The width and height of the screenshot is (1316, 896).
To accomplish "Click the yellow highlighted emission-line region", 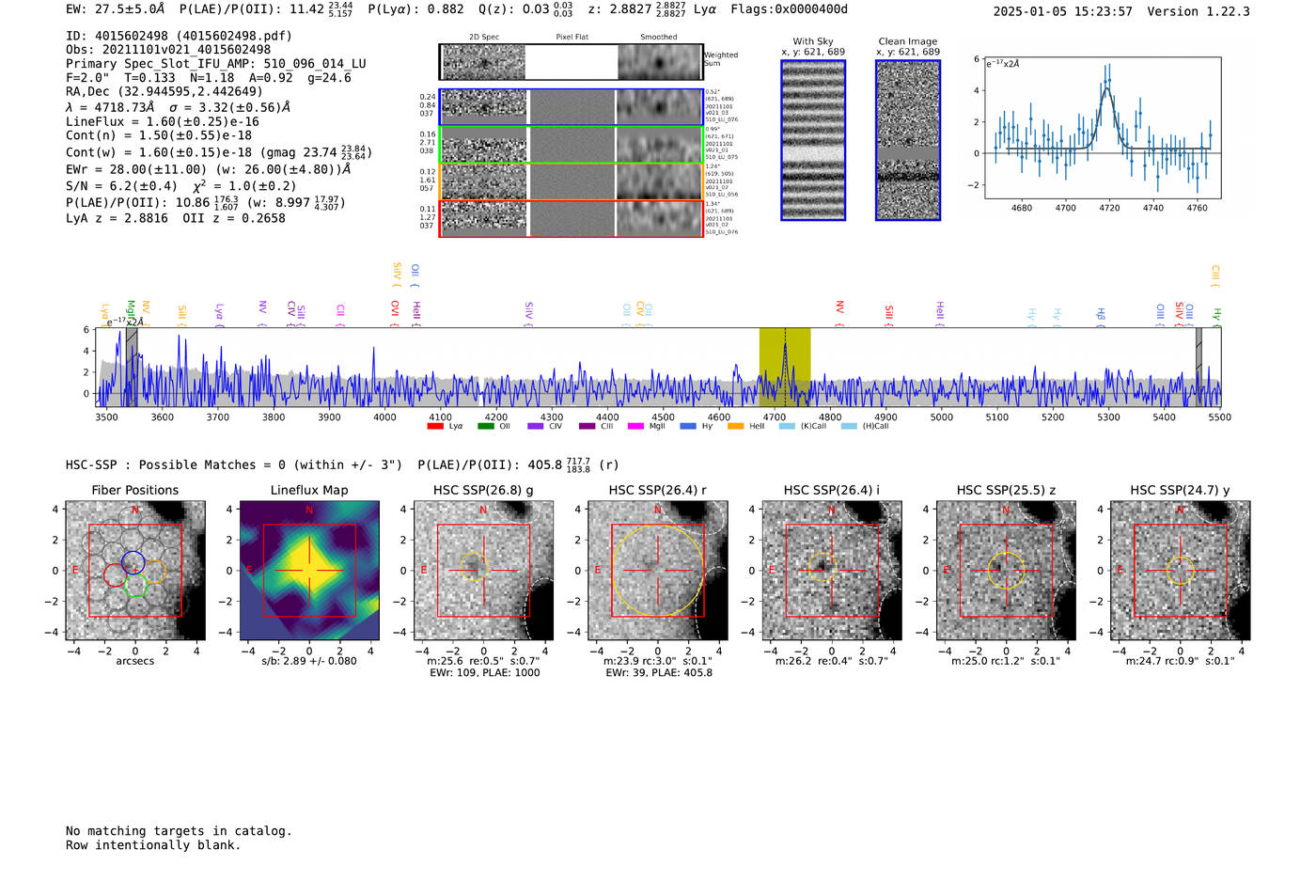I will [x=785, y=367].
